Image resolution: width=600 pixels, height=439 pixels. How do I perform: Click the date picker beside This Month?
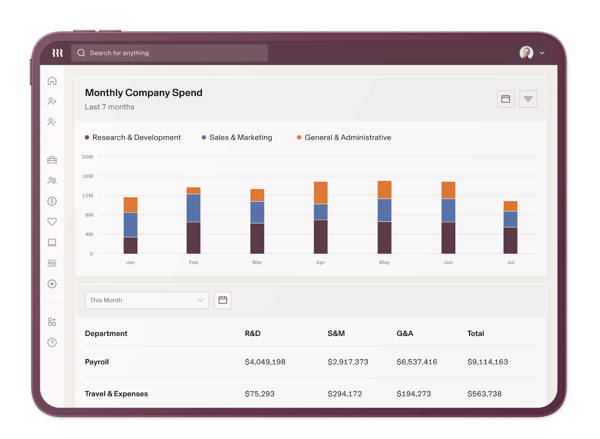point(223,300)
